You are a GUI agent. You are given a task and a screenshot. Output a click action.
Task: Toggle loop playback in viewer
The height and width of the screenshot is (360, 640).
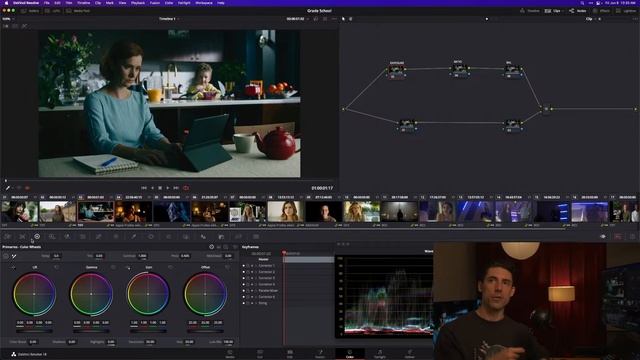point(186,188)
